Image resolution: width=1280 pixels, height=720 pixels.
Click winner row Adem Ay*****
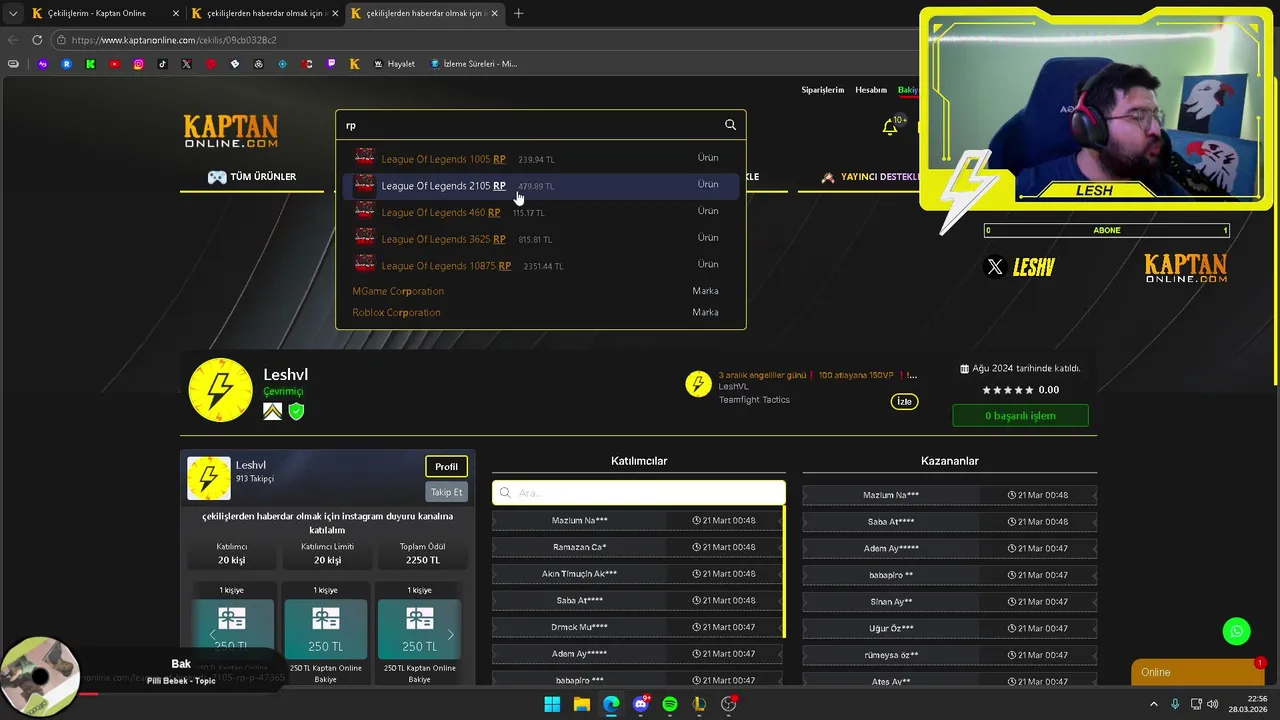pos(949,548)
